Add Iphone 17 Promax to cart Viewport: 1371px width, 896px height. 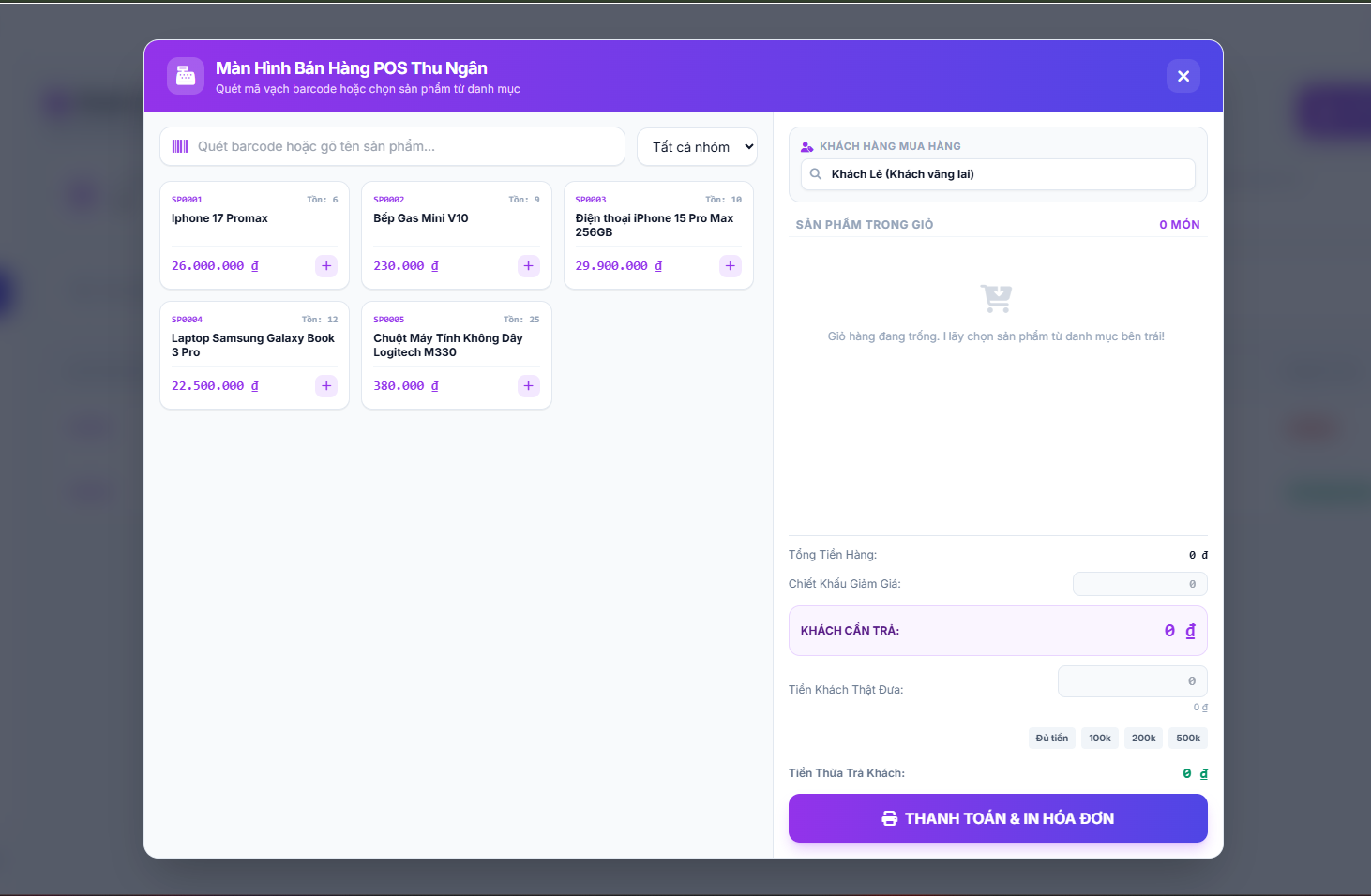326,266
